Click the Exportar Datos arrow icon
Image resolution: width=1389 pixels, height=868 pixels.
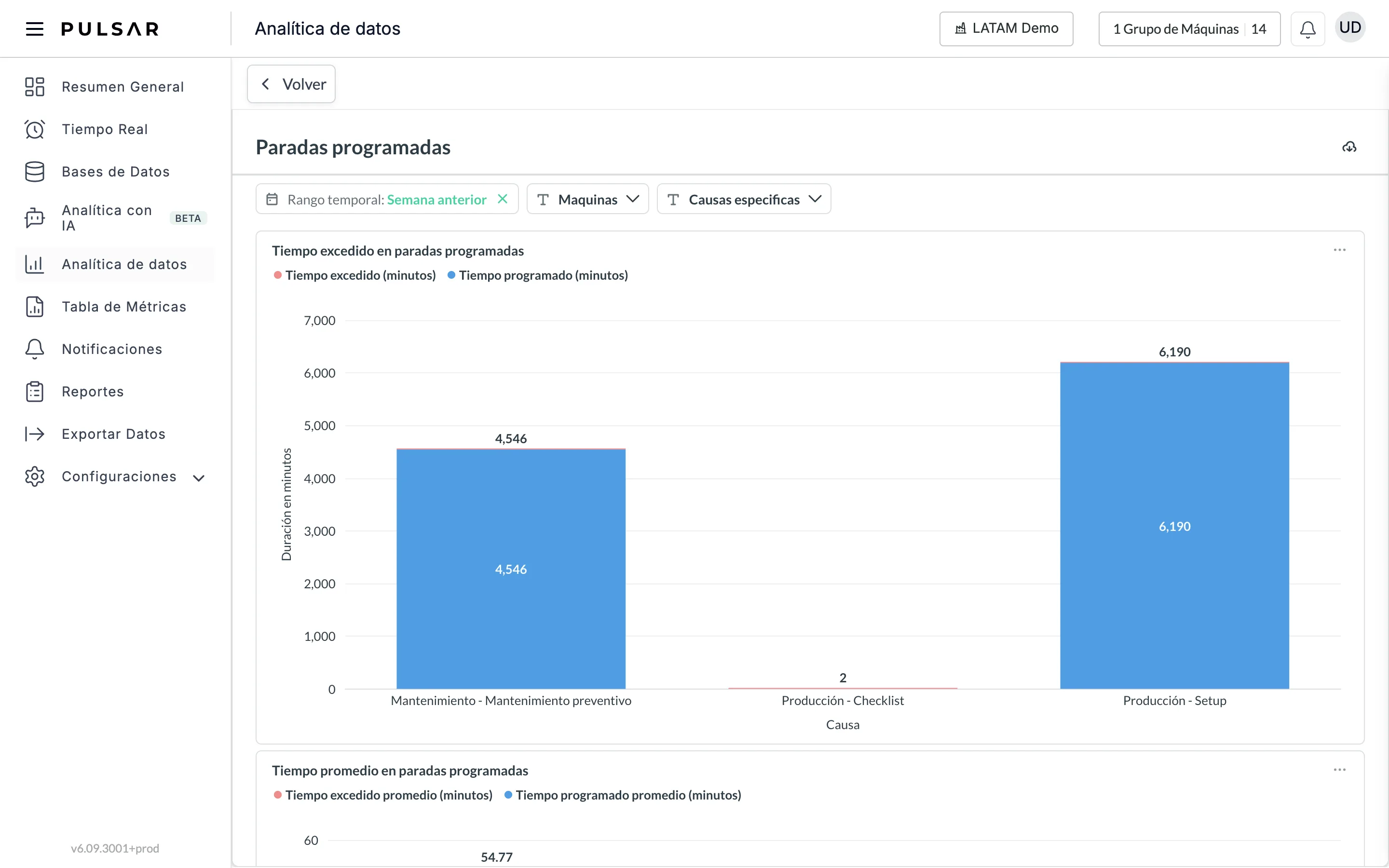tap(34, 434)
